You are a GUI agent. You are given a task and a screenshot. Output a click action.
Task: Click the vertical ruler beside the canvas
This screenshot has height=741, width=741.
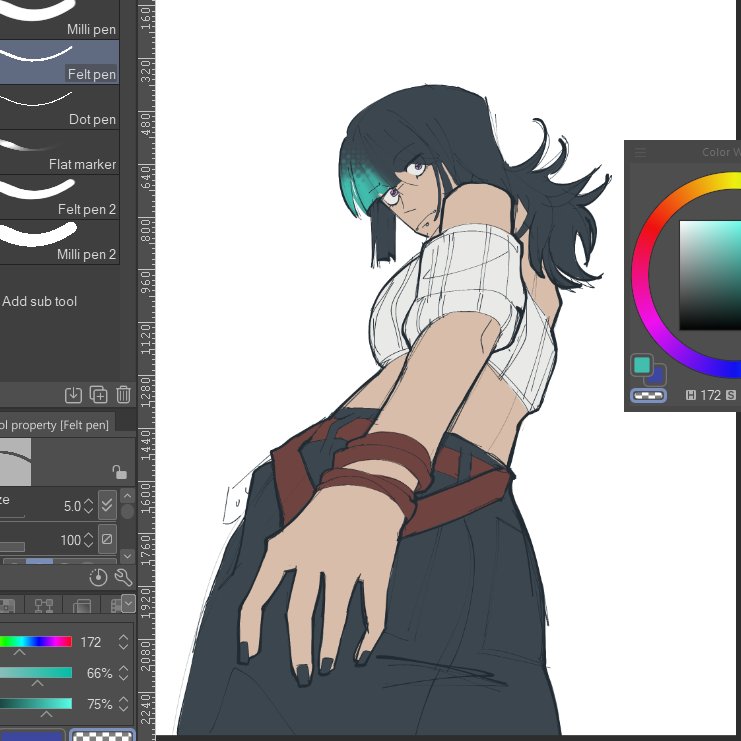(x=146, y=370)
